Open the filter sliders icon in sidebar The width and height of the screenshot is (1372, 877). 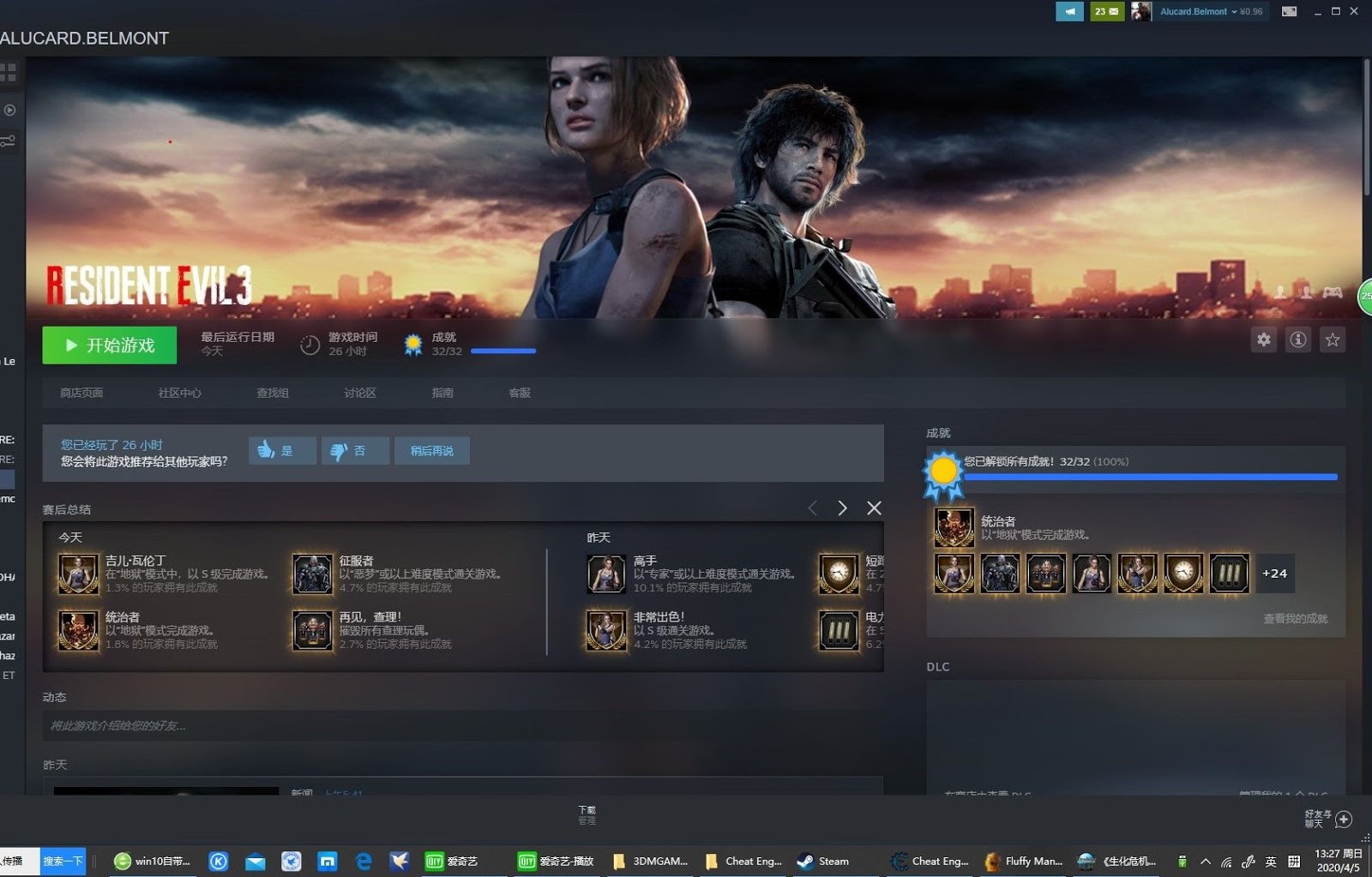[x=8, y=140]
